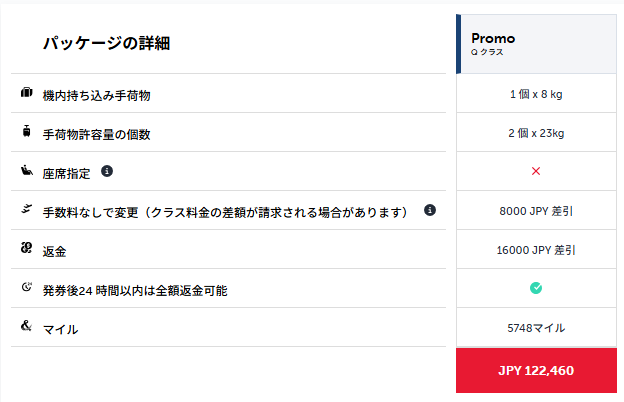Click the 1 個 x 8 kg carry-on cell

[536, 94]
